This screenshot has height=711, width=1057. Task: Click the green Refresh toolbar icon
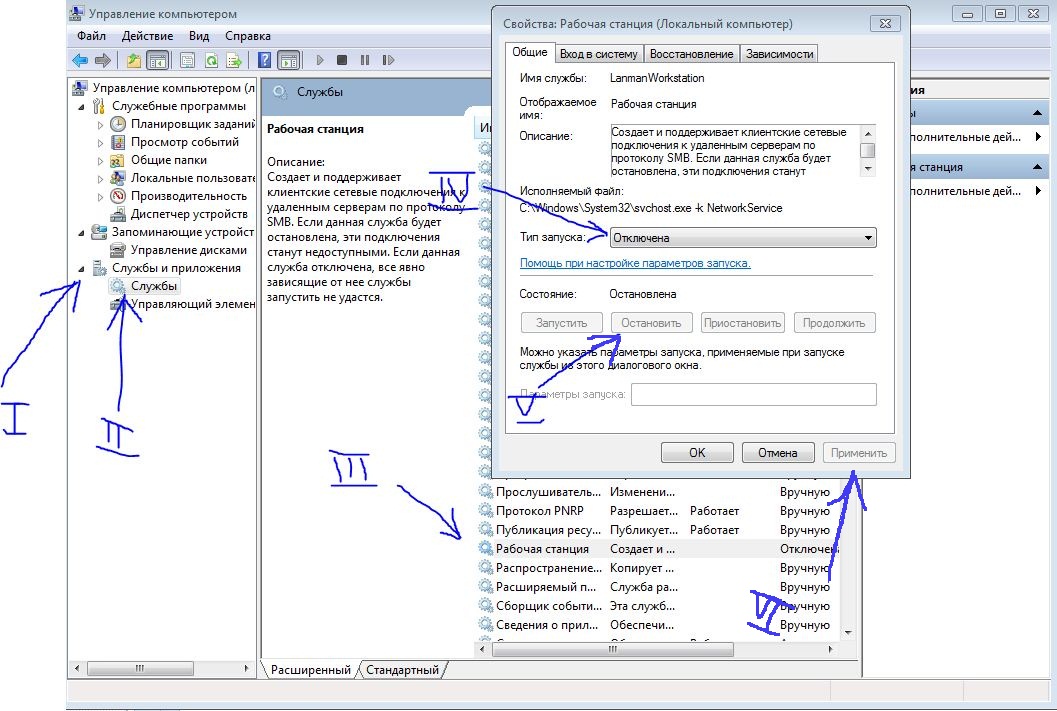[x=211, y=61]
